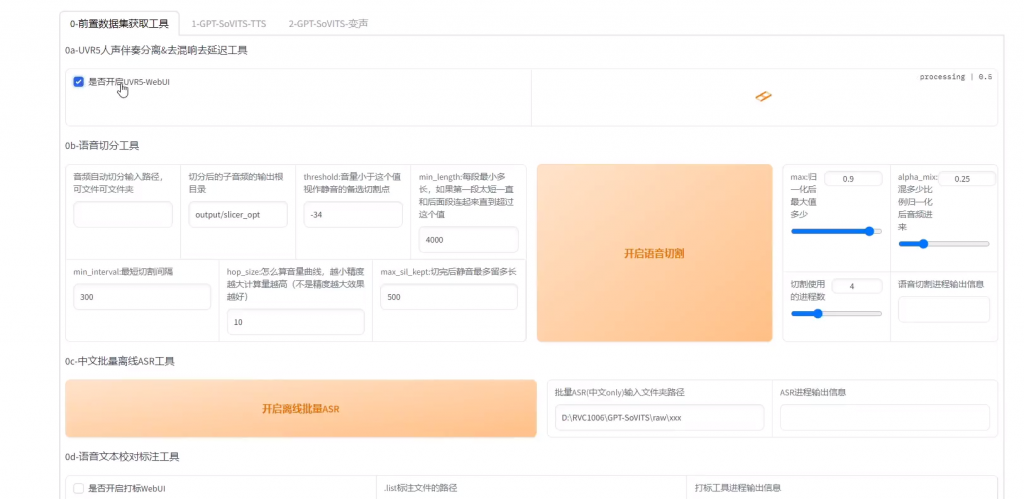The width and height of the screenshot is (1024, 499).
Task: Click the hop_size field showing 10
Action: (295, 322)
